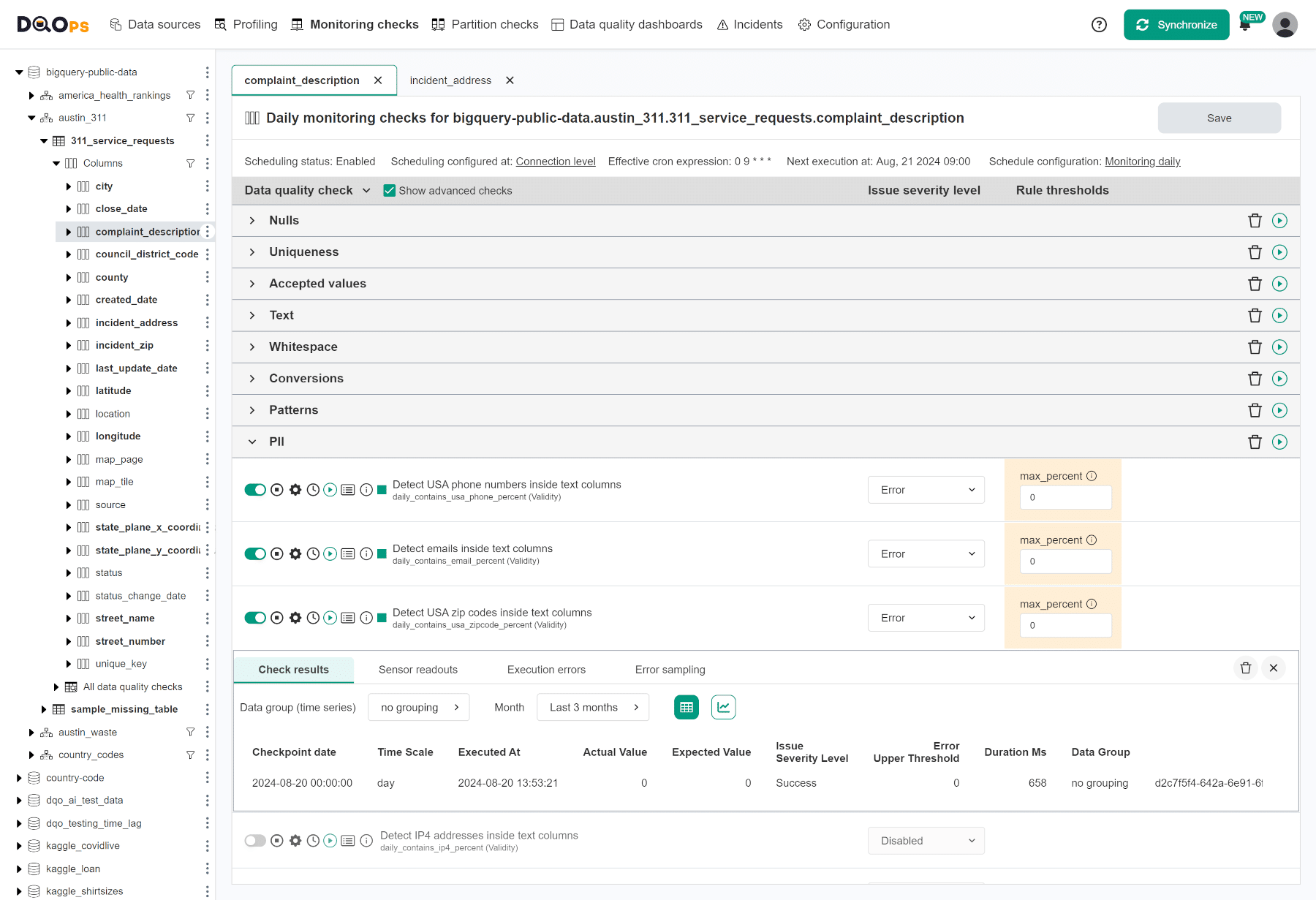
Task: Uncheck Show advanced checks
Action: tap(390, 191)
